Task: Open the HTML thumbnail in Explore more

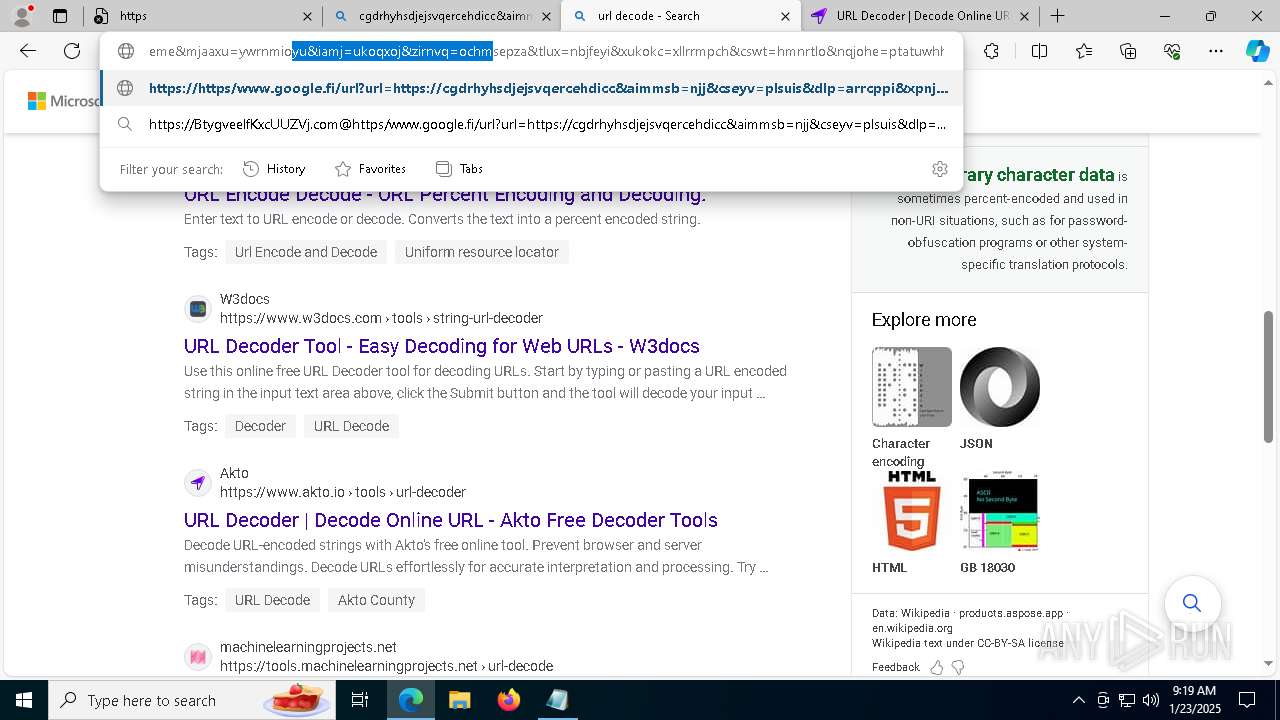Action: point(912,512)
